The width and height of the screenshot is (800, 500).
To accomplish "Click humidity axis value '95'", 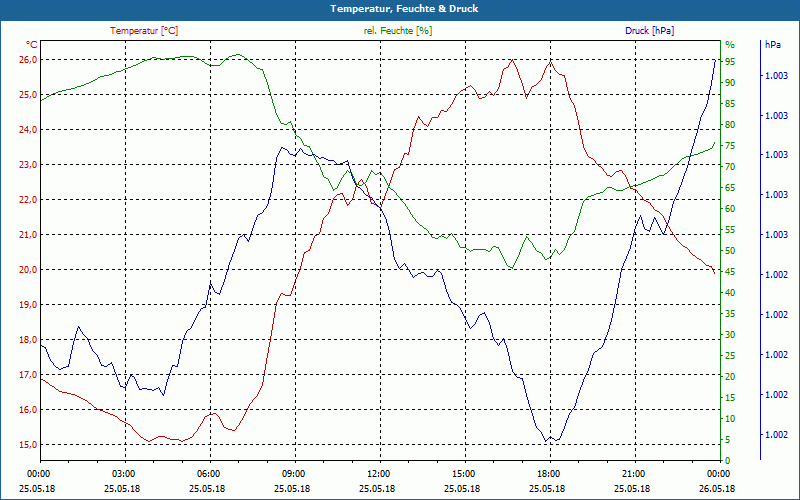I will (730, 62).
